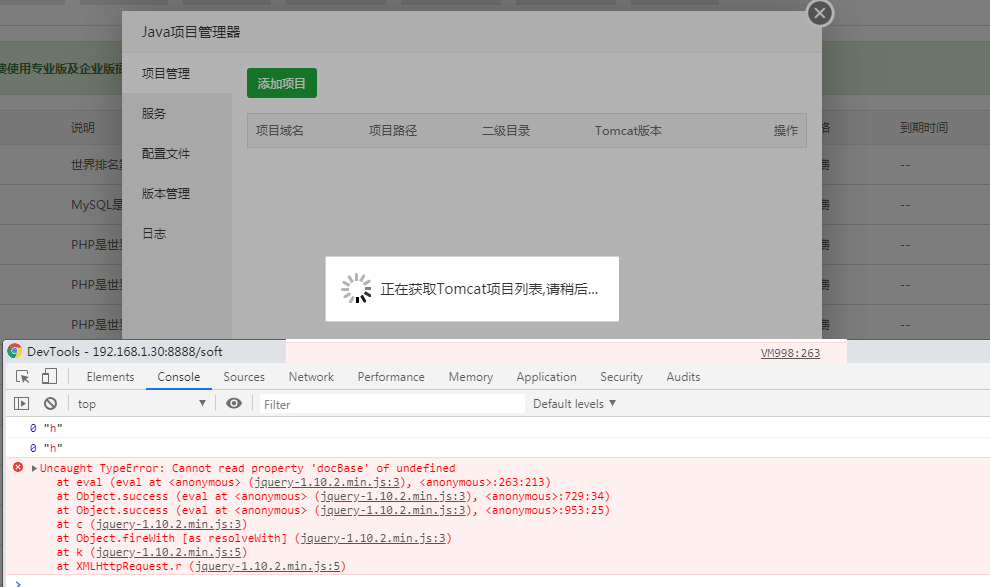The height and width of the screenshot is (587, 990).
Task: Click the loading spinner icon
Action: coord(357,288)
